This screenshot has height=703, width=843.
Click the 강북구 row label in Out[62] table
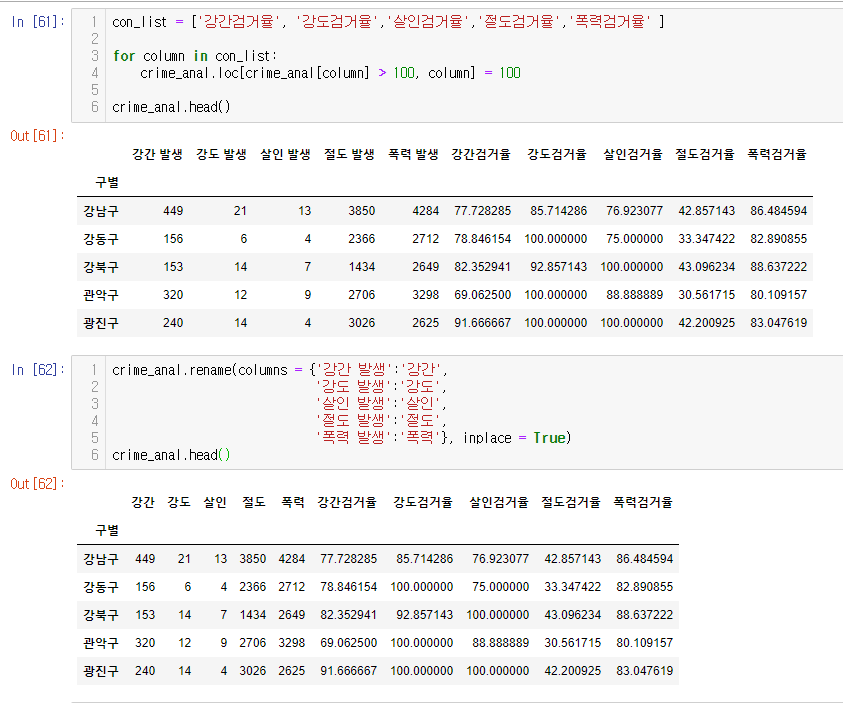100,615
